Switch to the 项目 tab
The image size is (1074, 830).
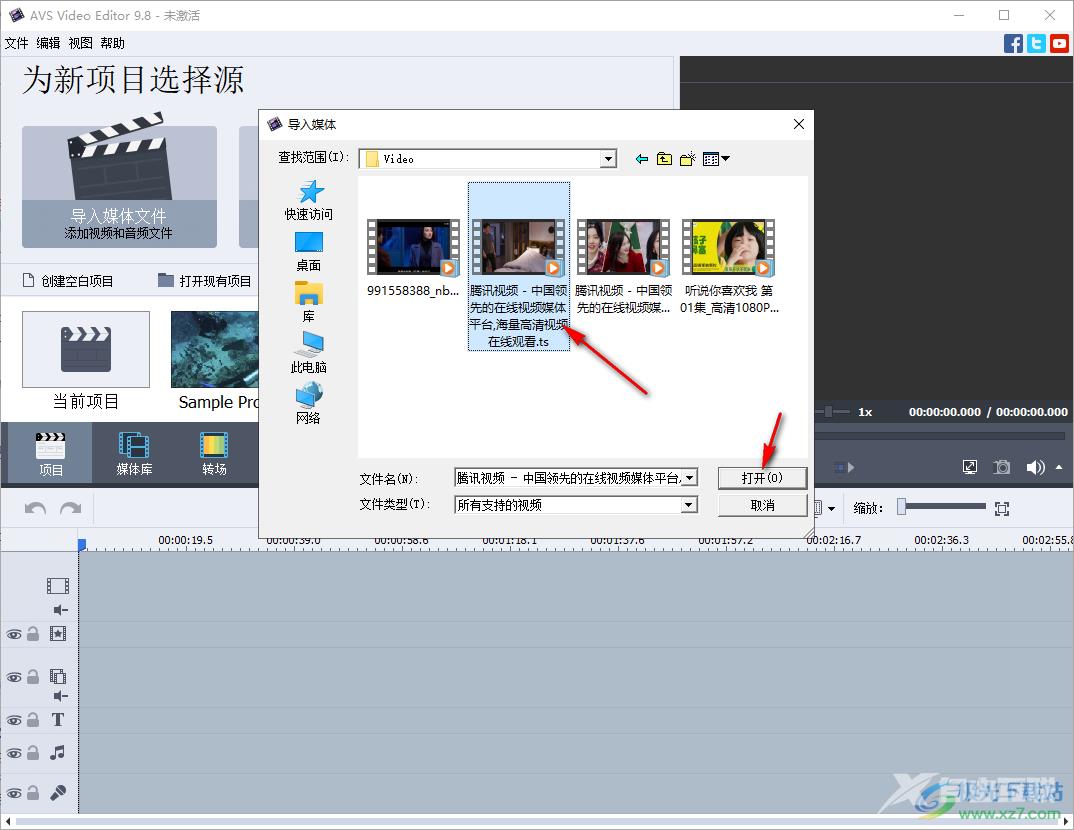click(51, 453)
